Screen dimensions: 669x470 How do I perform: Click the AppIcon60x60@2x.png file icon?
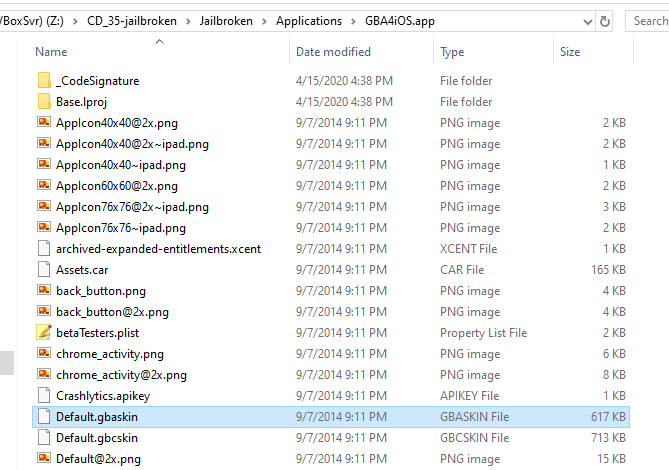pyautogui.click(x=44, y=185)
